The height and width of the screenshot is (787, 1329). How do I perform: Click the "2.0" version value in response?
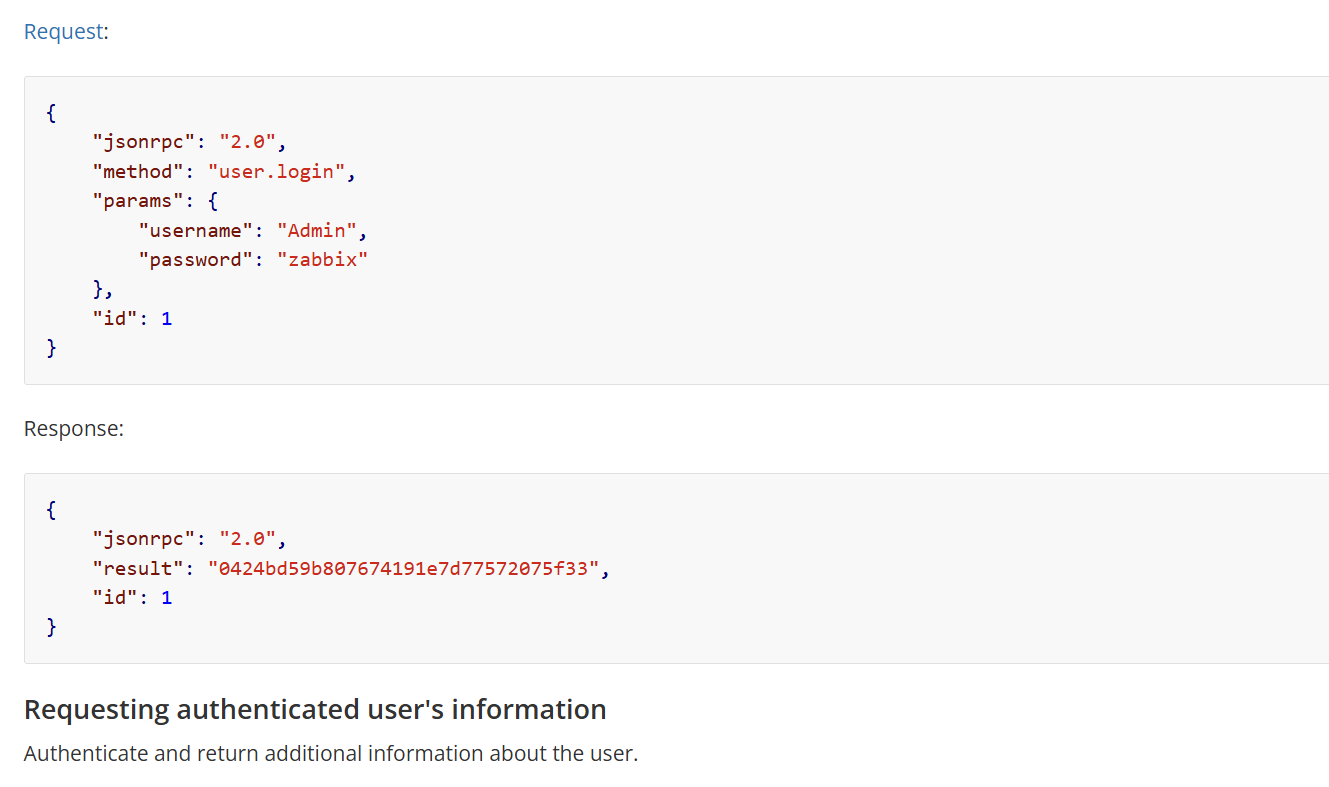(x=247, y=539)
